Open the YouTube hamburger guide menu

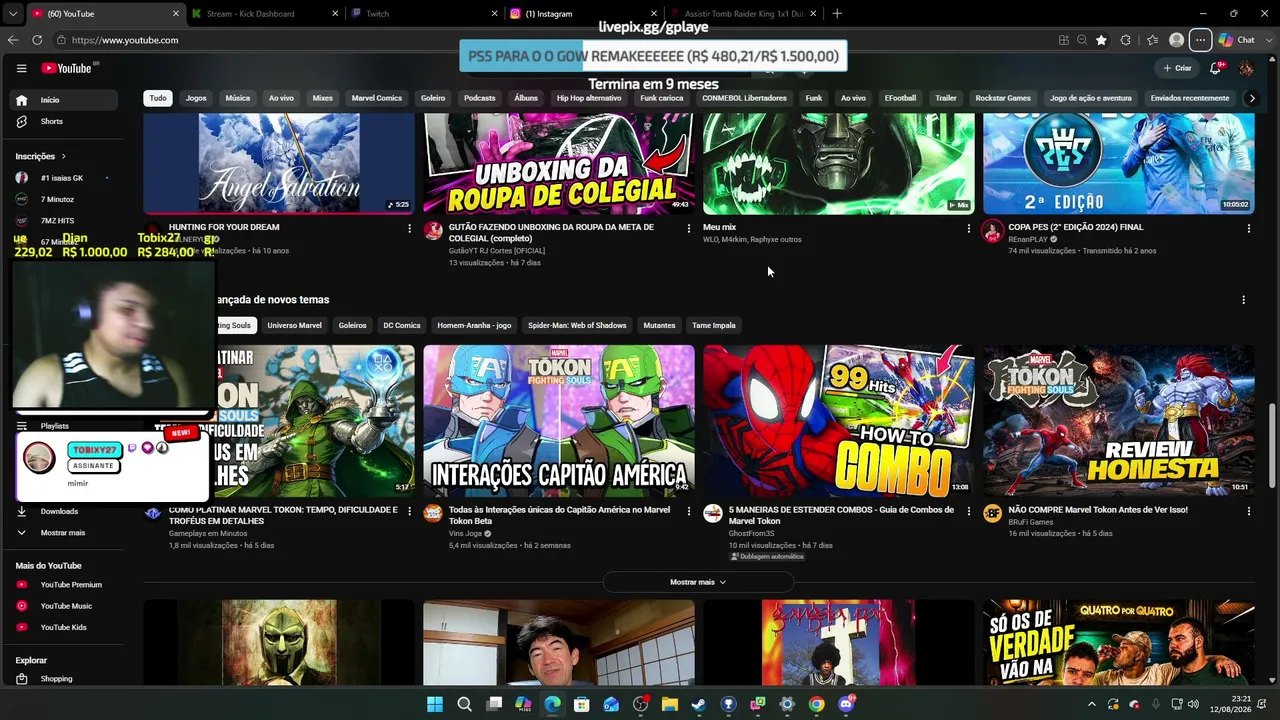point(21,68)
